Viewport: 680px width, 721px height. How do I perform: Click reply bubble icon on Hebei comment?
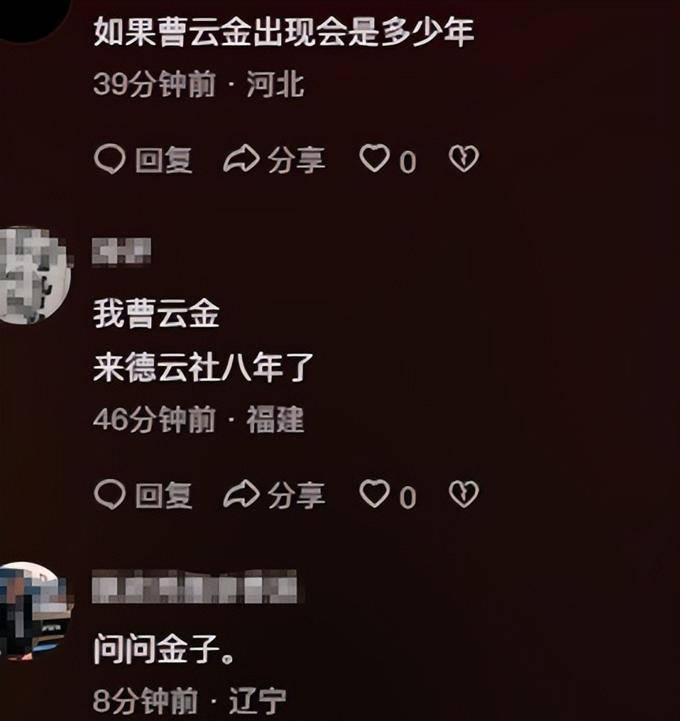pyautogui.click(x=109, y=159)
